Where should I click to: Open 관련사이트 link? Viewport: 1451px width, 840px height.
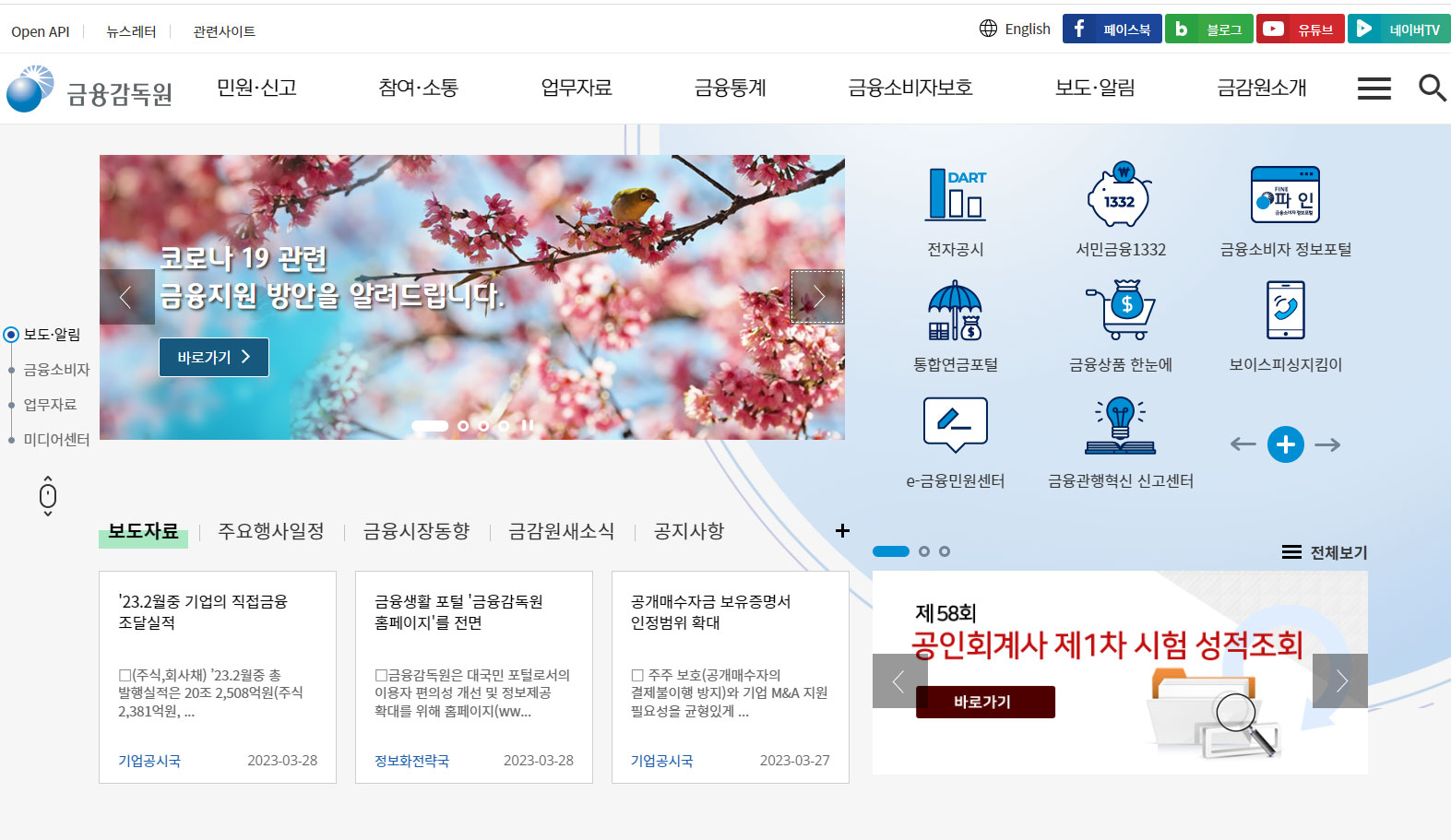pyautogui.click(x=224, y=31)
